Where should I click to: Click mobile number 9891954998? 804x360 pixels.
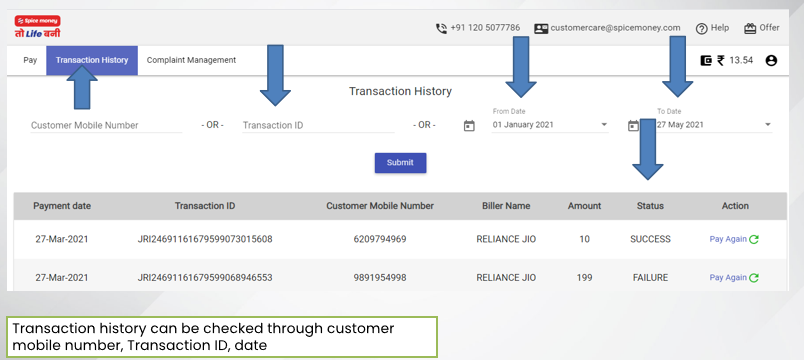click(x=380, y=278)
